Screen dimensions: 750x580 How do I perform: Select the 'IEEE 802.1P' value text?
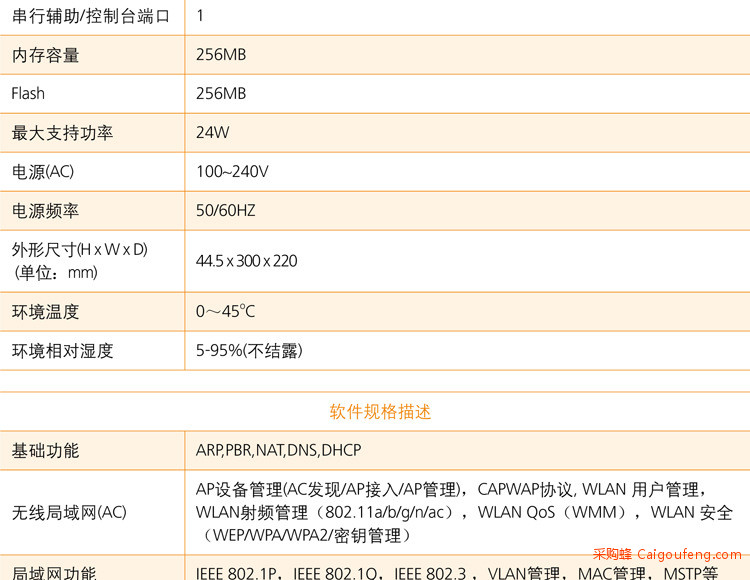pos(236,573)
